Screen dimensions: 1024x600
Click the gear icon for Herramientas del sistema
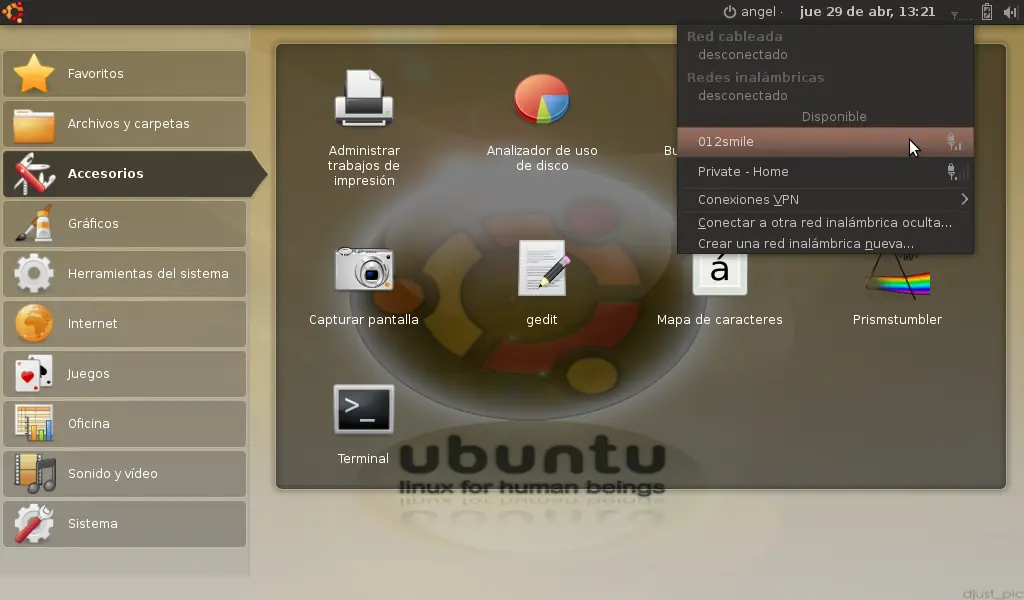click(34, 274)
